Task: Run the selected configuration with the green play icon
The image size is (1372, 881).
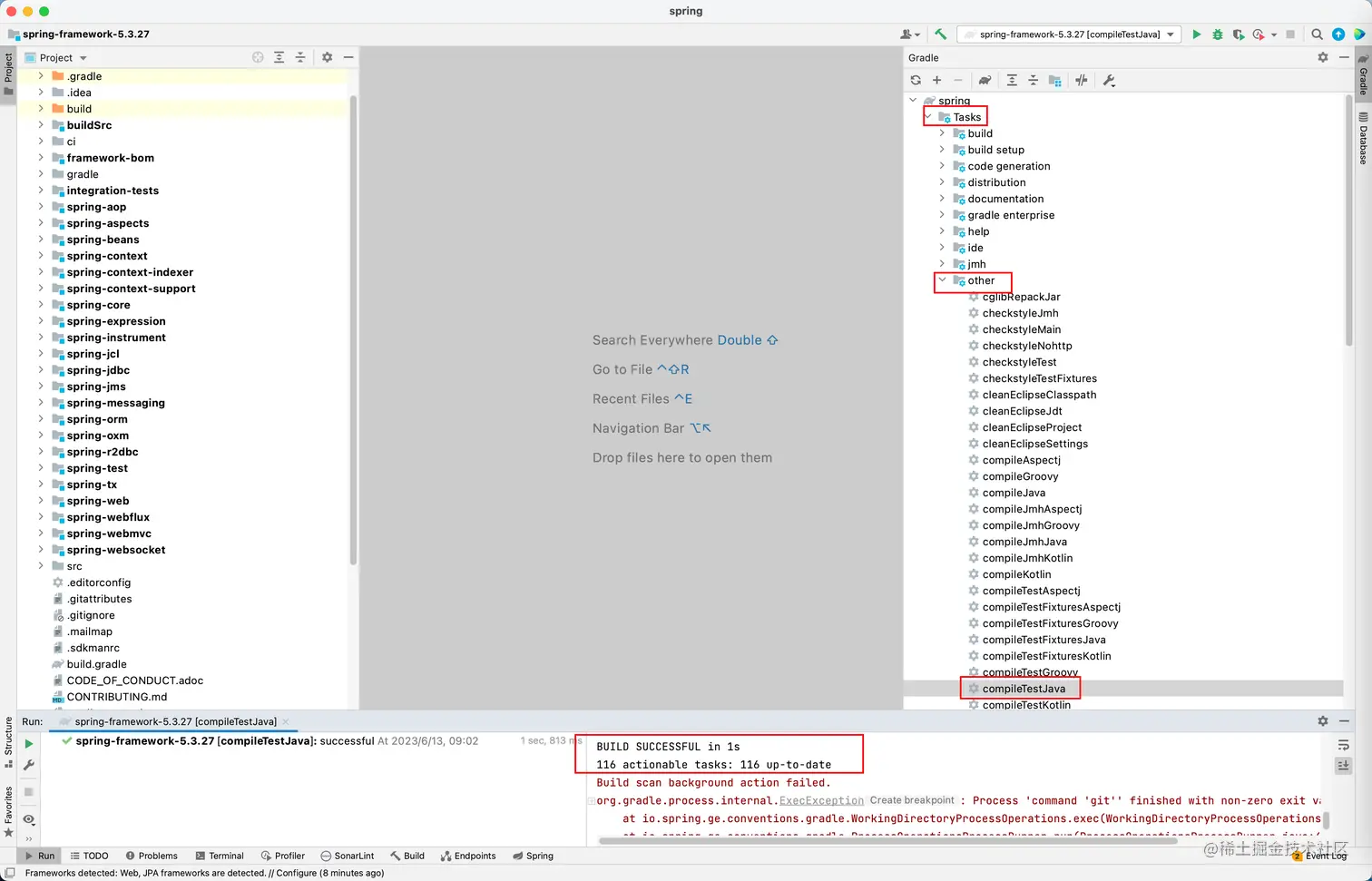Action: [1196, 34]
